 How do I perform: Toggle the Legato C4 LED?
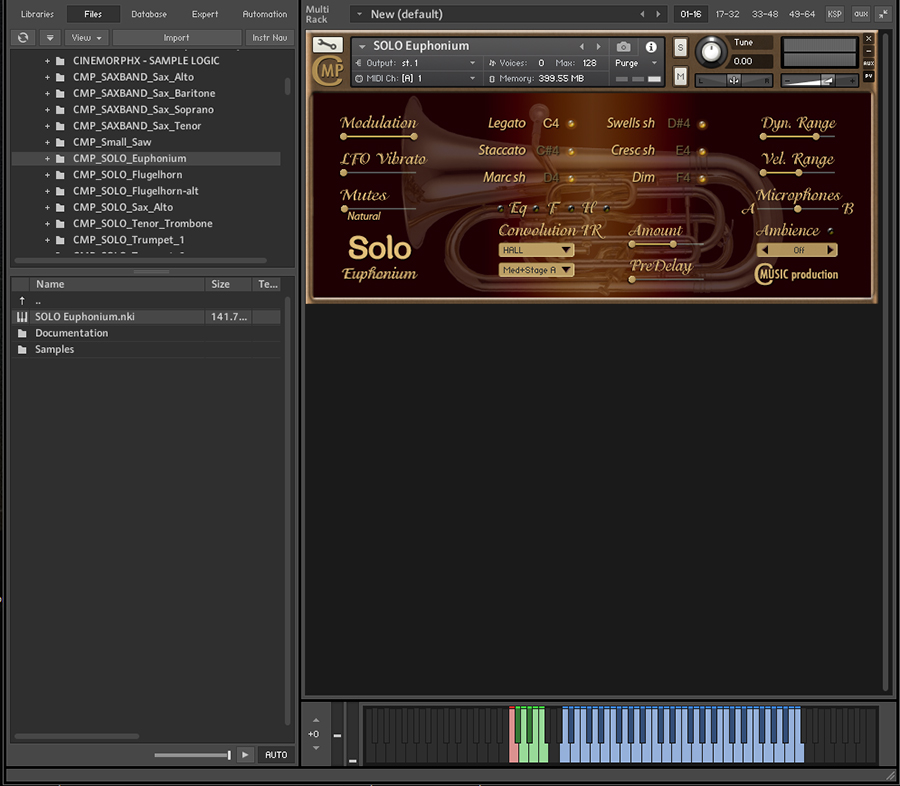[571, 123]
